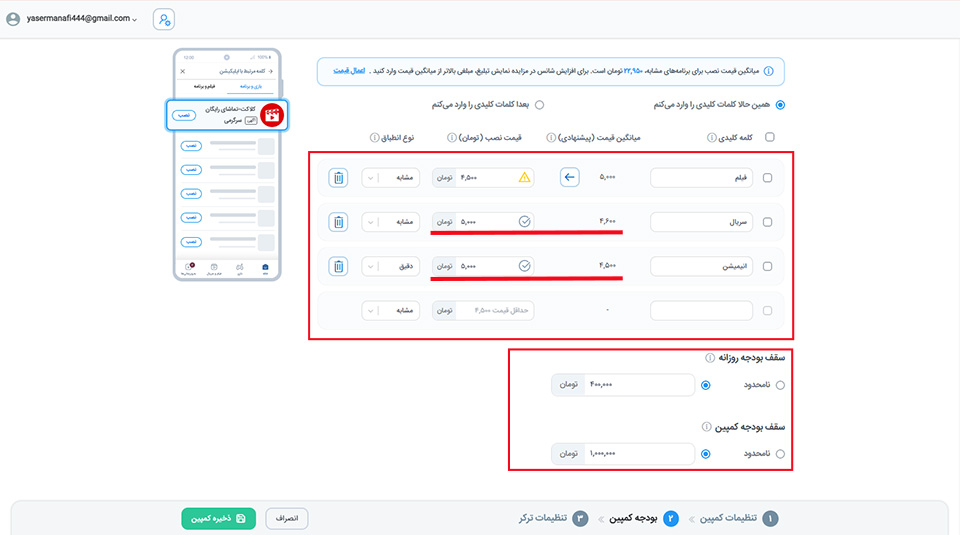Select بعدا کلمات کلیدی را وارد می‌کنم option
This screenshot has height=535, width=960.
point(539,104)
